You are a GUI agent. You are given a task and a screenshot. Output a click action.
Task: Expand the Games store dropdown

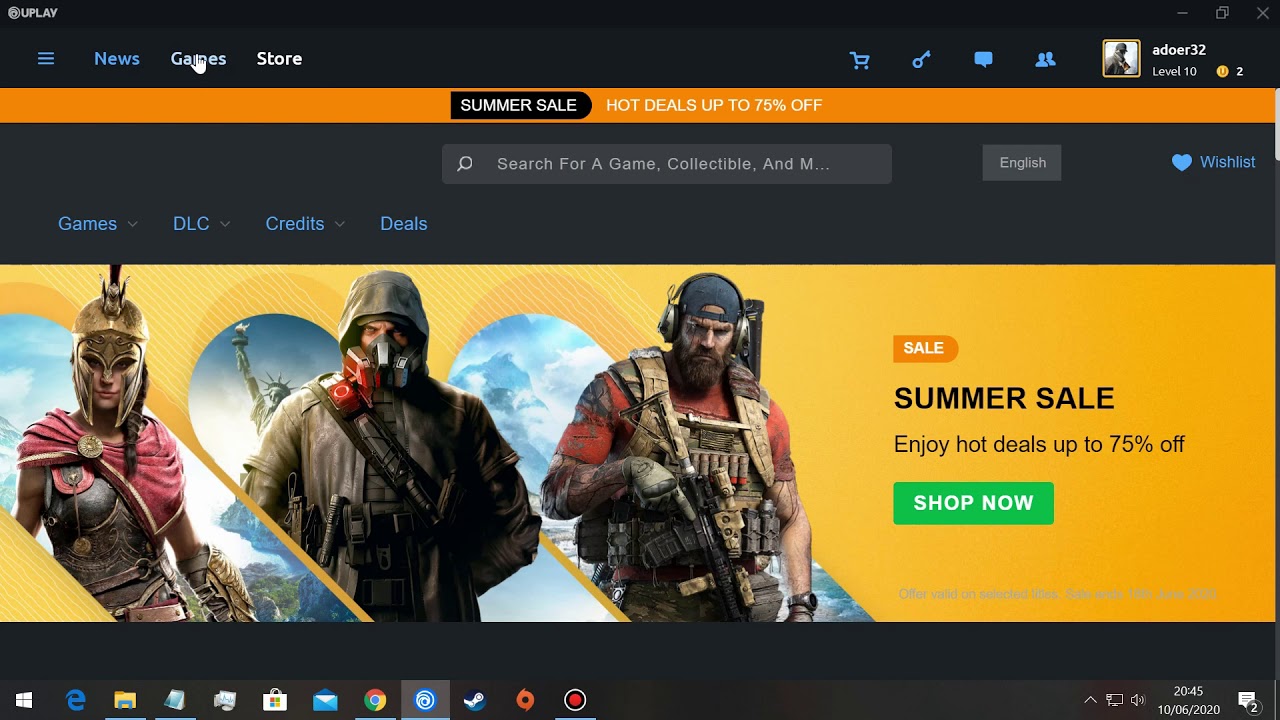tap(98, 224)
